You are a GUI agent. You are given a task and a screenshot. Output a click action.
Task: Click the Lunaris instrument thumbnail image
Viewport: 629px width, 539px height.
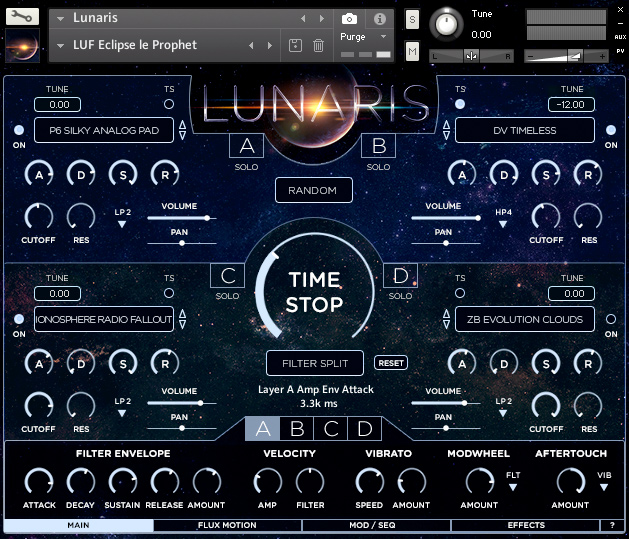click(22, 45)
